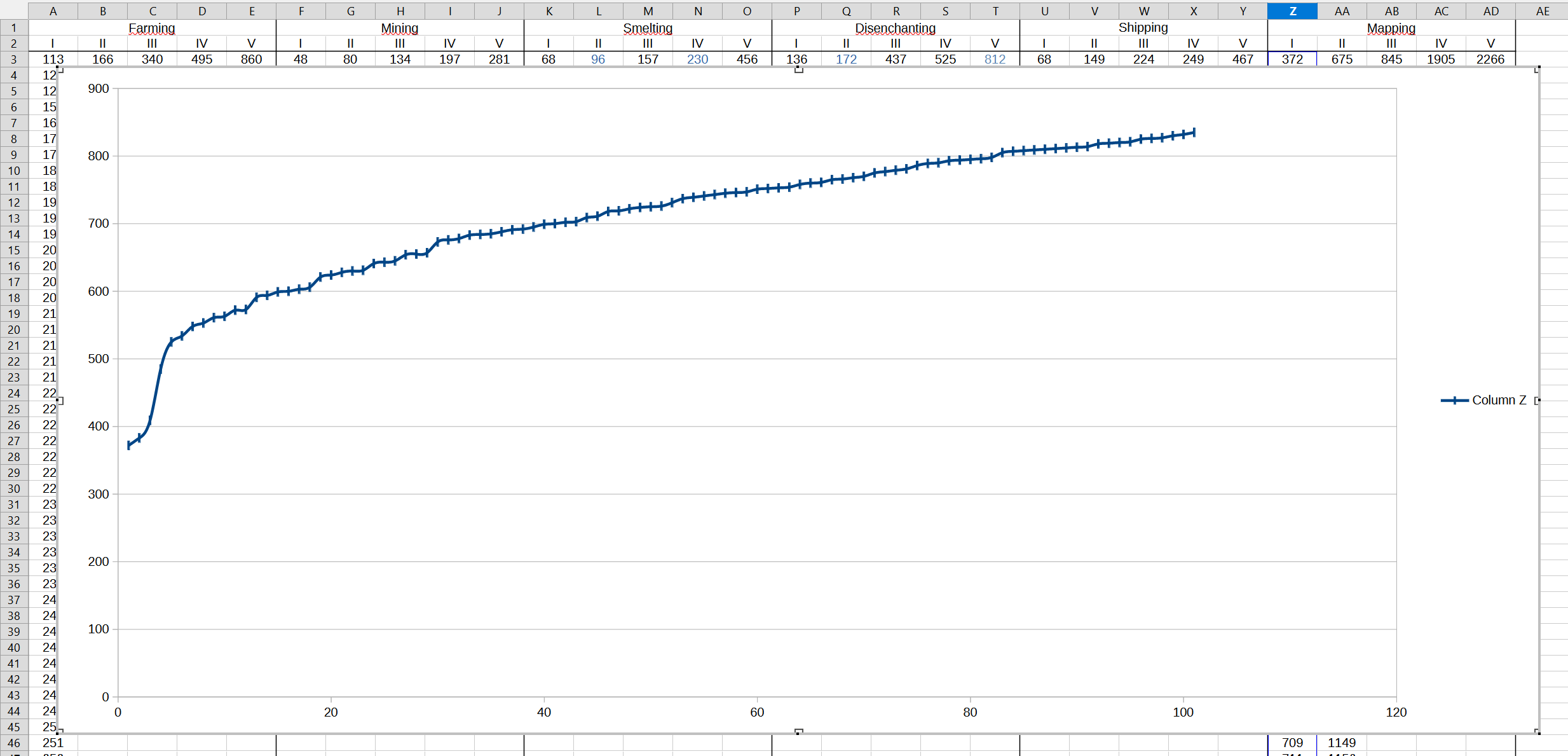This screenshot has height=756, width=1568.
Task: Click the Smelting heading cell
Action: tap(648, 28)
